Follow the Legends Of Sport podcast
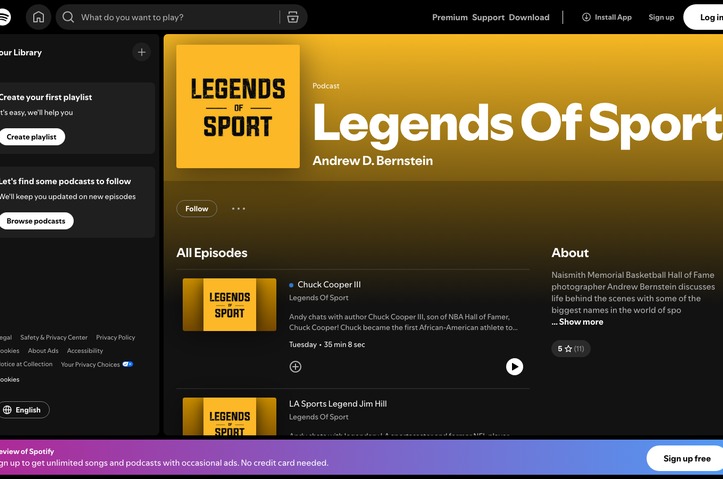 (196, 209)
